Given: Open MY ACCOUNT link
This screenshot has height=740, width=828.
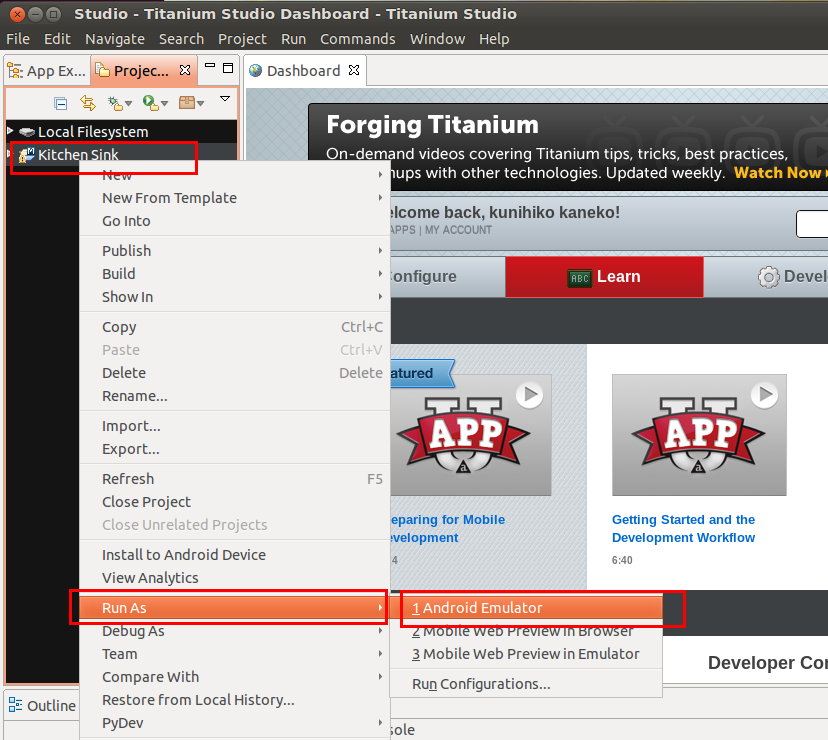Looking at the screenshot, I should tap(458, 230).
